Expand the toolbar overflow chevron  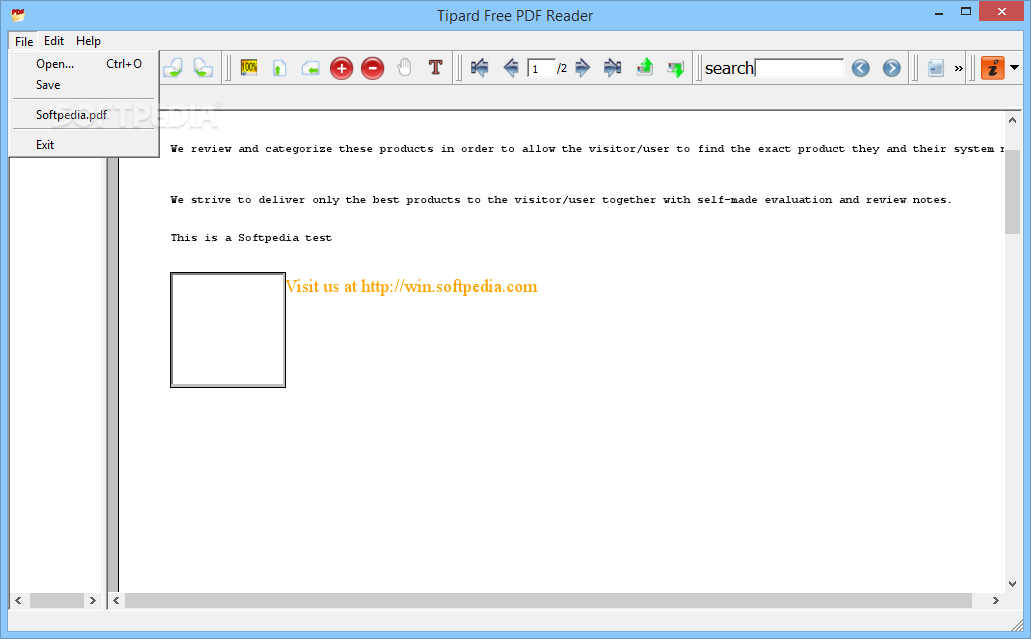pyautogui.click(x=958, y=68)
